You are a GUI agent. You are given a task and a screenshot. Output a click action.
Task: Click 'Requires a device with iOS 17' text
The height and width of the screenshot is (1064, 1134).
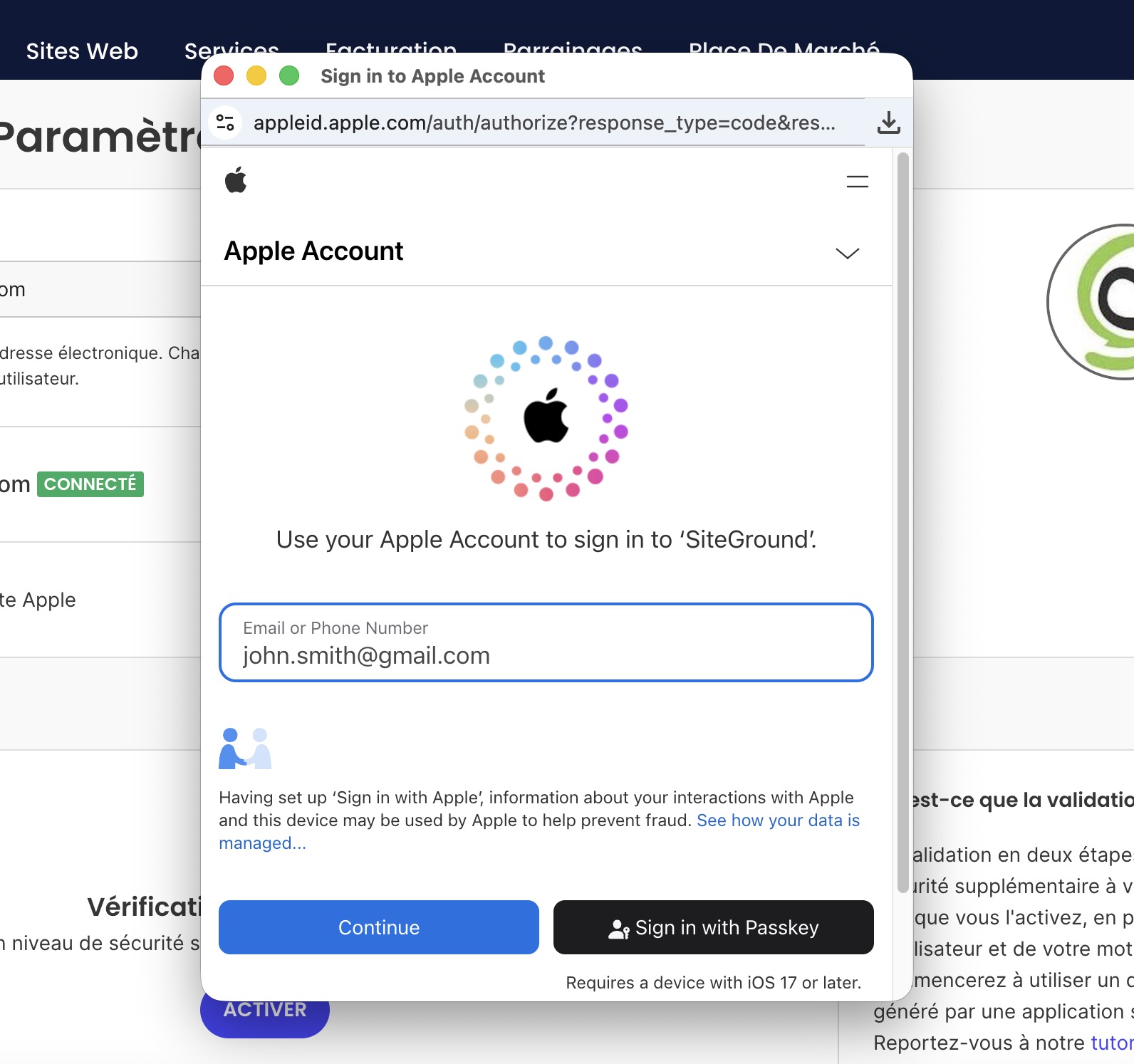(714, 983)
